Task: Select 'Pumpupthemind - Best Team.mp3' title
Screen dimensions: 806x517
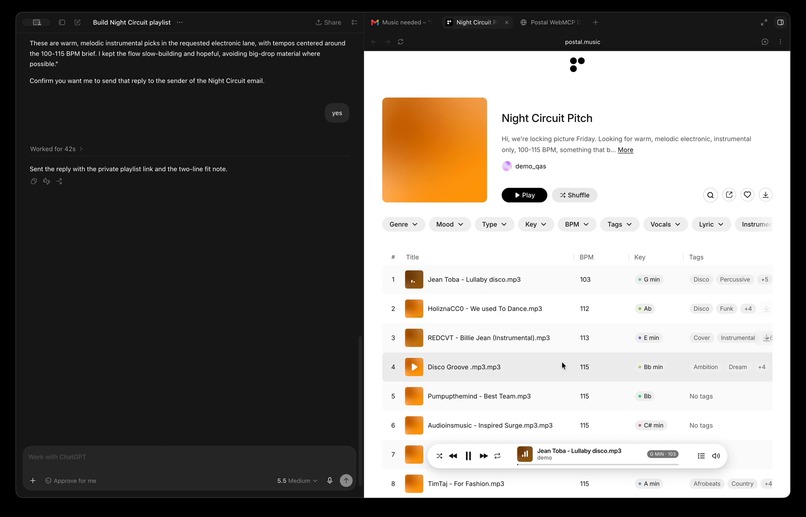Action: pyautogui.click(x=479, y=396)
